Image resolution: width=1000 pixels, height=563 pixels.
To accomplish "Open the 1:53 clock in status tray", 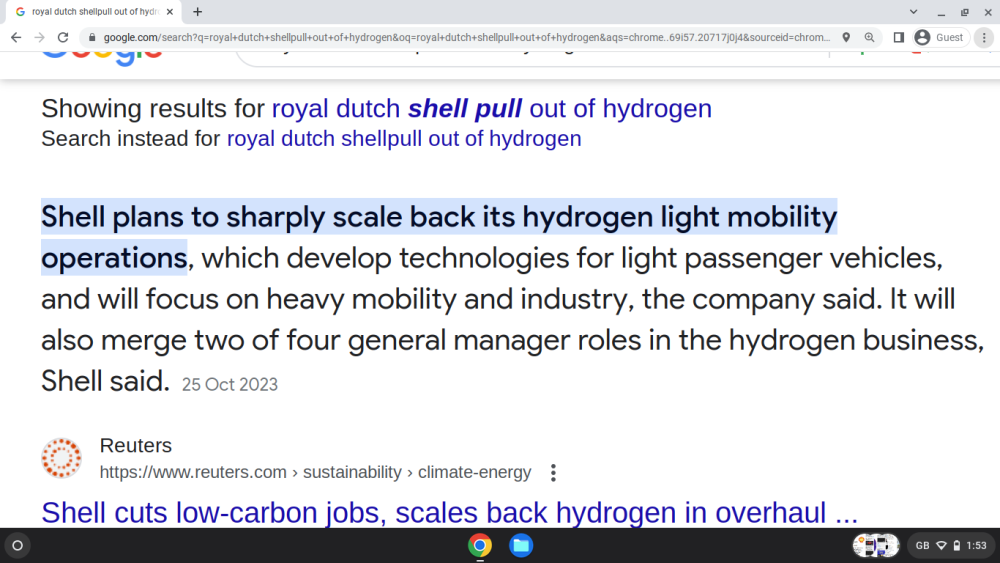I will [976, 545].
